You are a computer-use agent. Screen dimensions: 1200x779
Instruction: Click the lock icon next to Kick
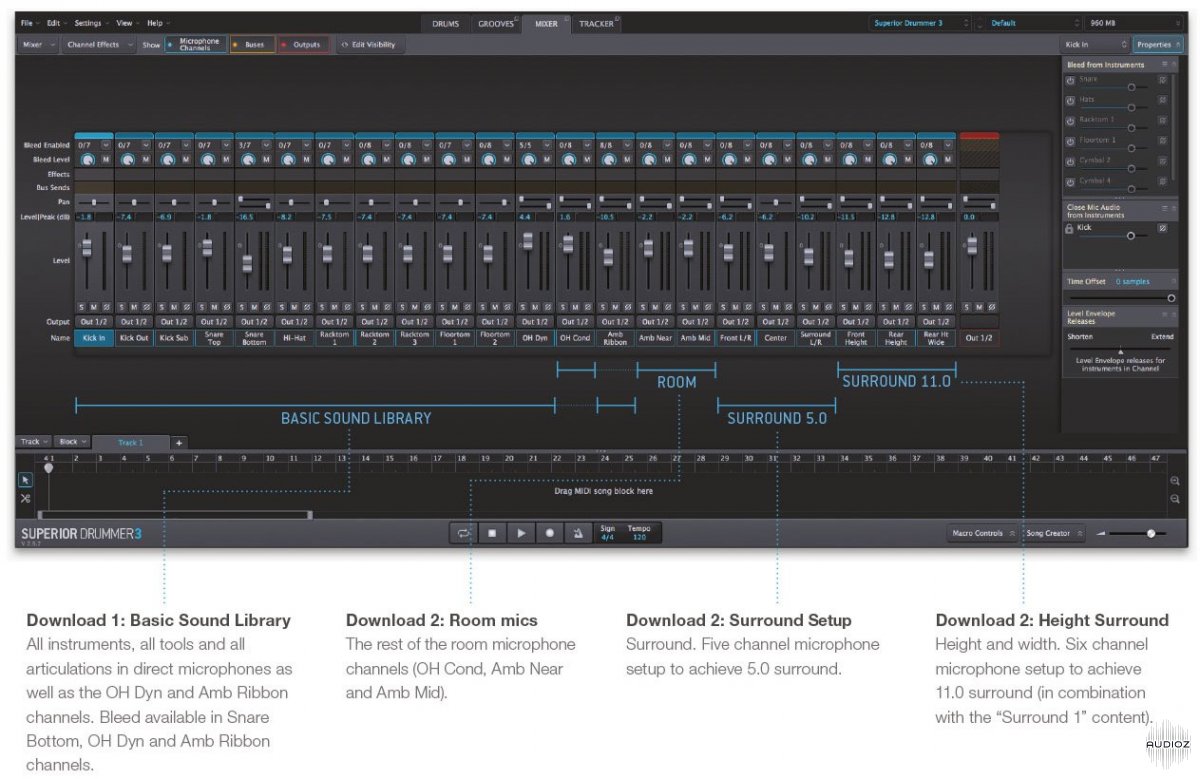(1070, 228)
